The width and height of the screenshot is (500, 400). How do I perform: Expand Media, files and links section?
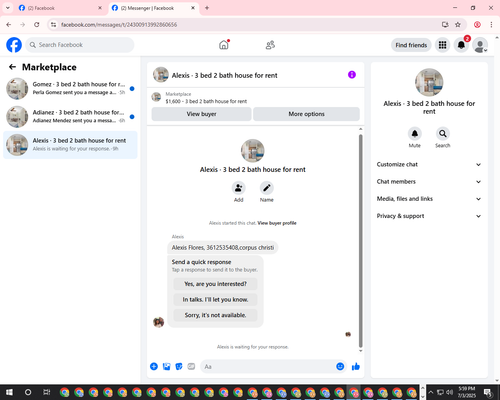(429, 199)
